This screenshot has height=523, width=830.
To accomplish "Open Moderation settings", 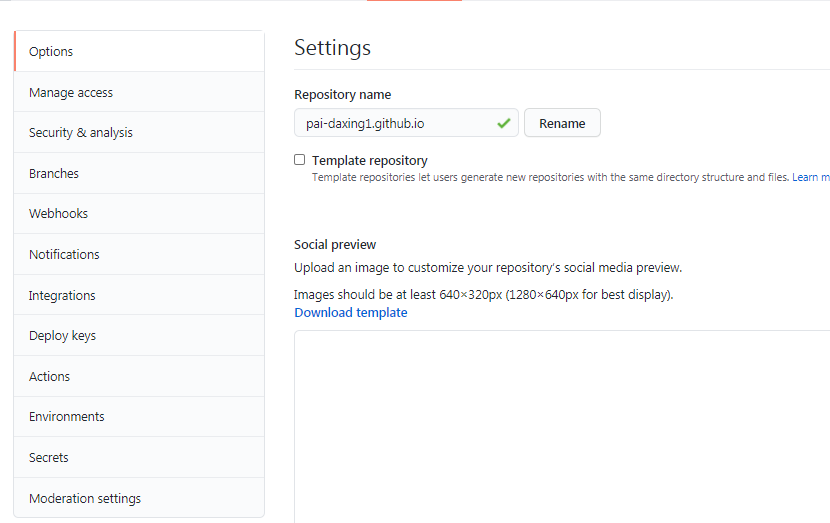I will click(x=85, y=499).
